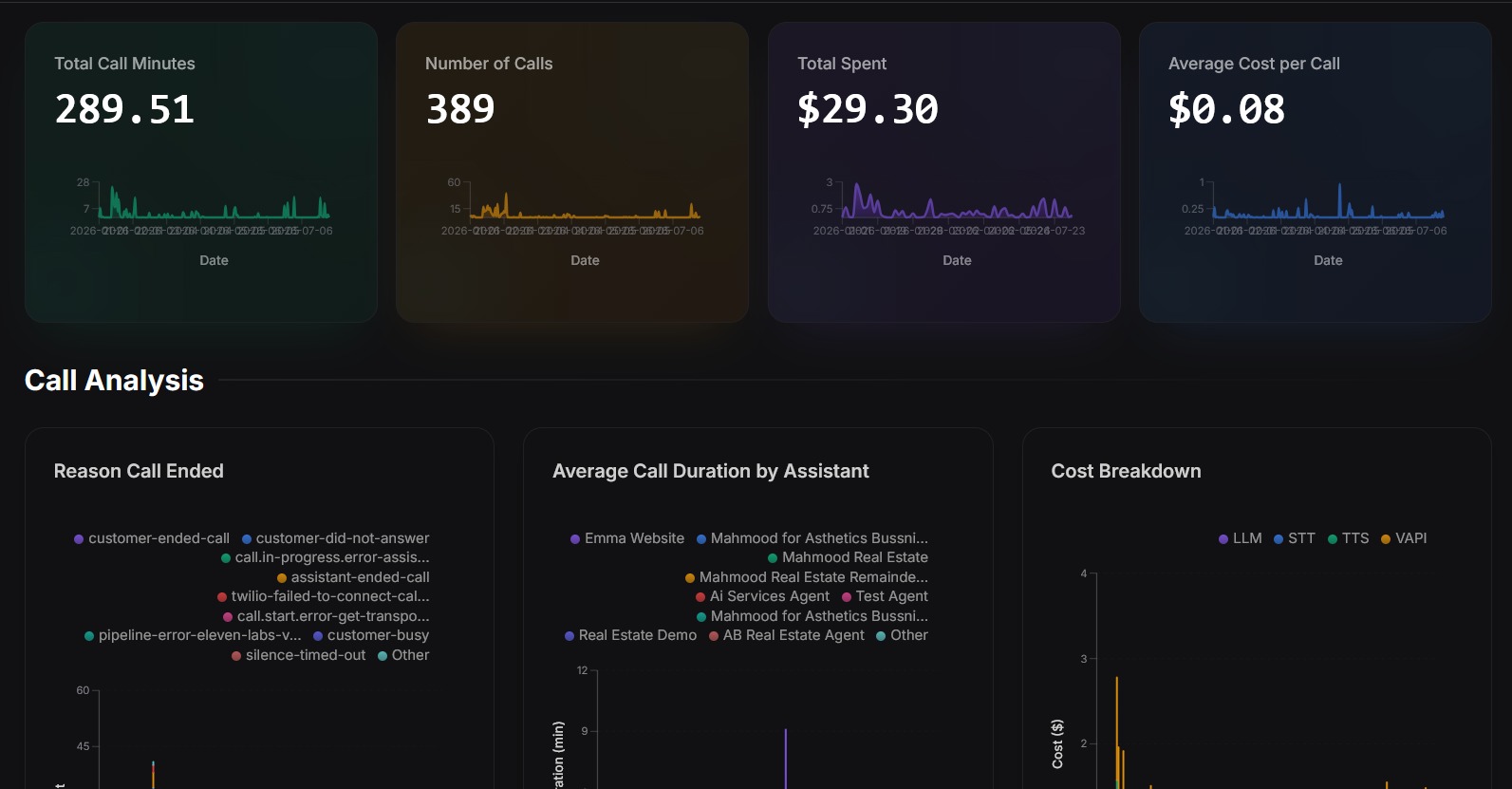Toggle customer-did-not-answer legend series
This screenshot has height=789, width=1512.
(x=335, y=538)
